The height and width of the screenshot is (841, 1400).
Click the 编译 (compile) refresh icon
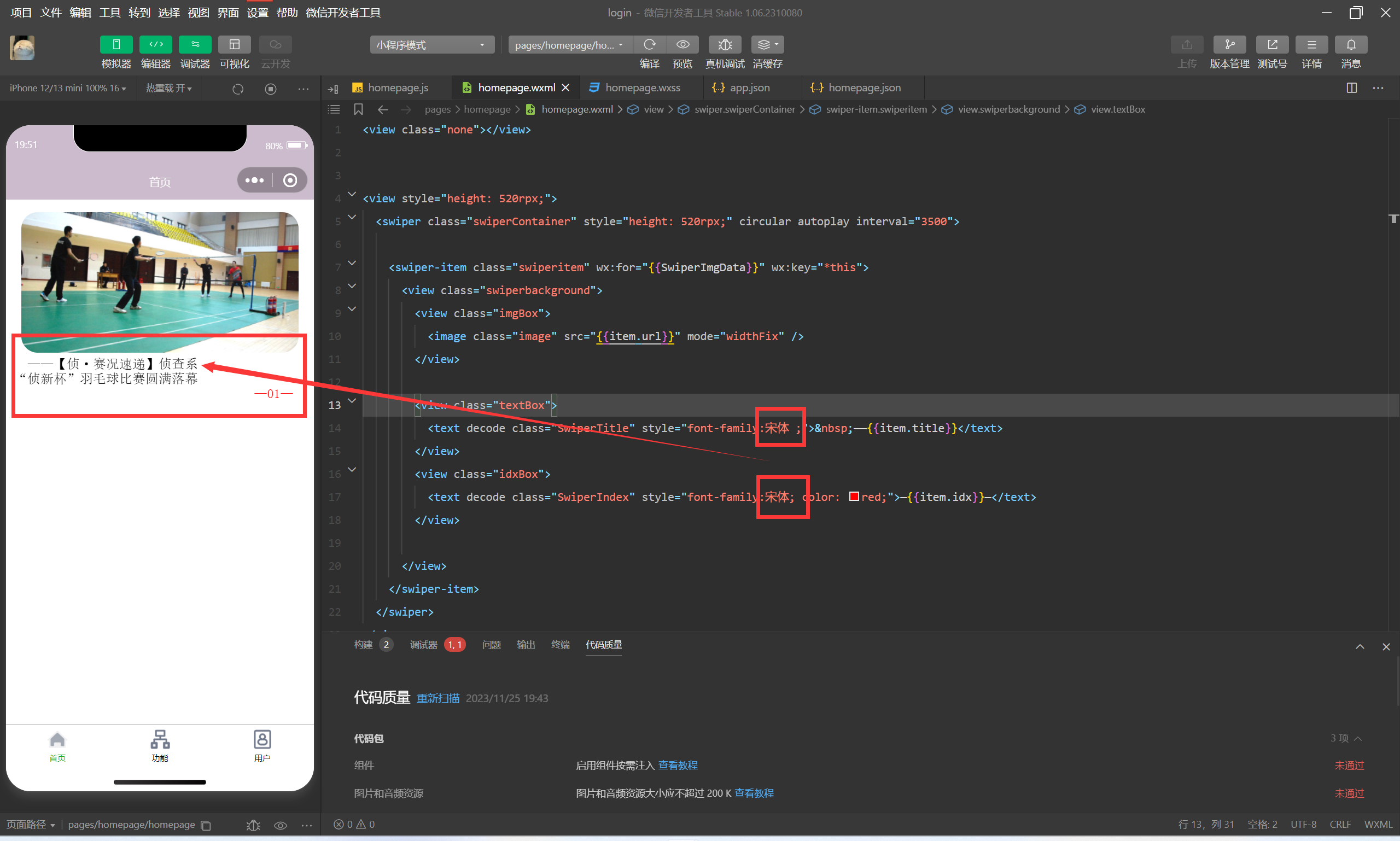[650, 44]
